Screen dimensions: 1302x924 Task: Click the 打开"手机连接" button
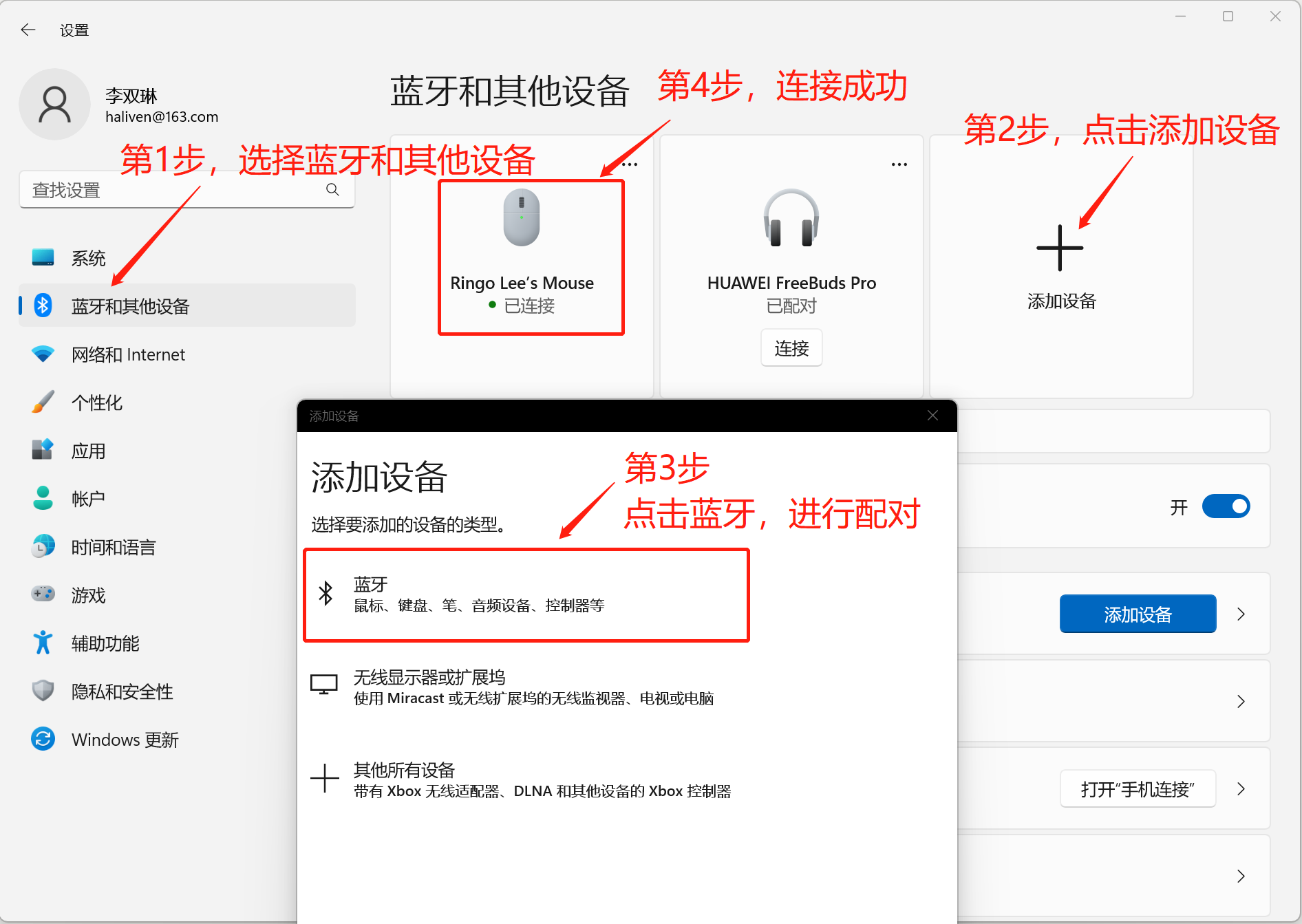1138,789
